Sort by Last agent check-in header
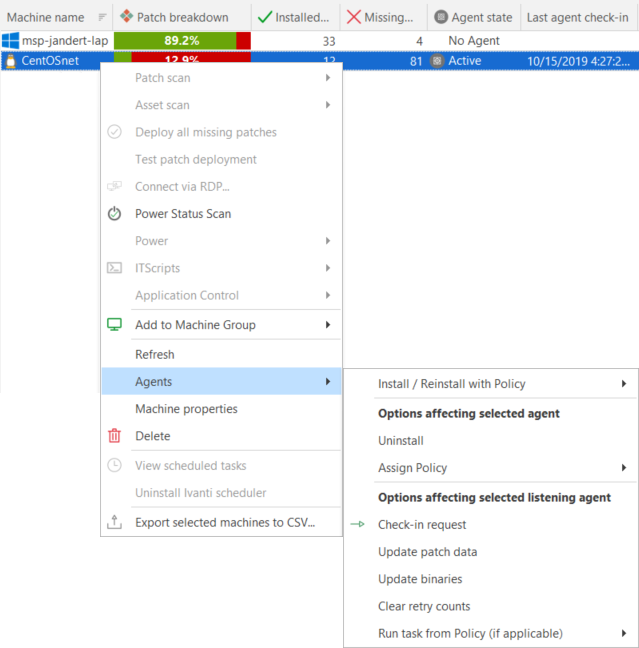639x648 pixels. [x=578, y=17]
